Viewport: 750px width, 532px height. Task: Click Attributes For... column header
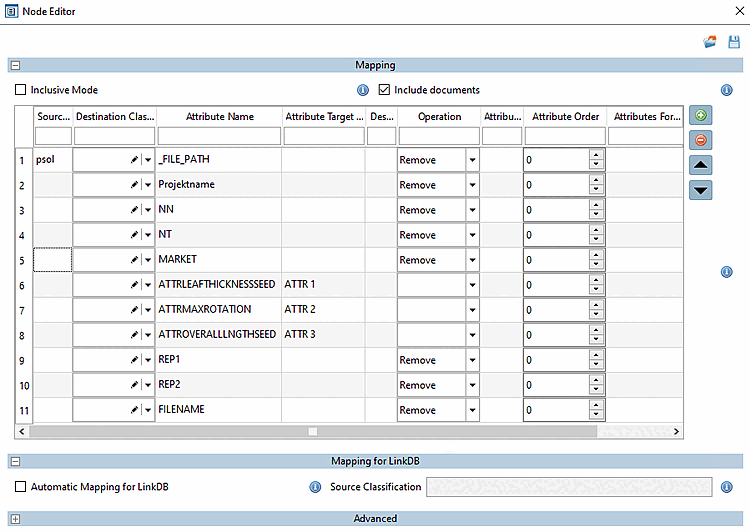(646, 117)
